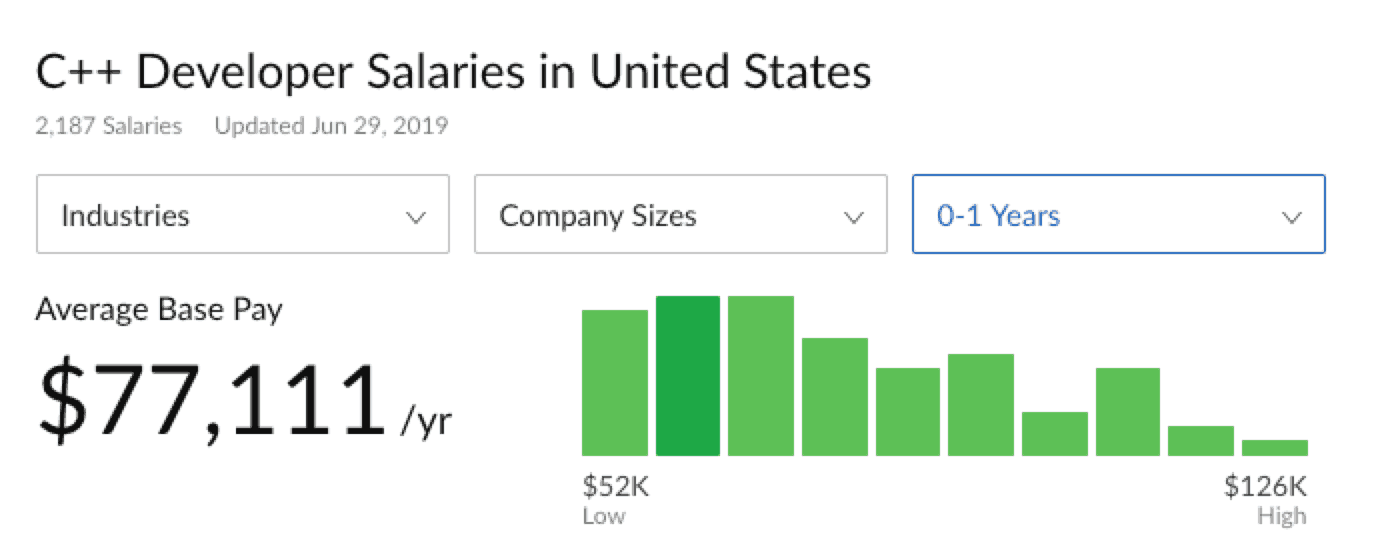Click the 2,187 Salaries count text
The image size is (1376, 546).
point(108,127)
